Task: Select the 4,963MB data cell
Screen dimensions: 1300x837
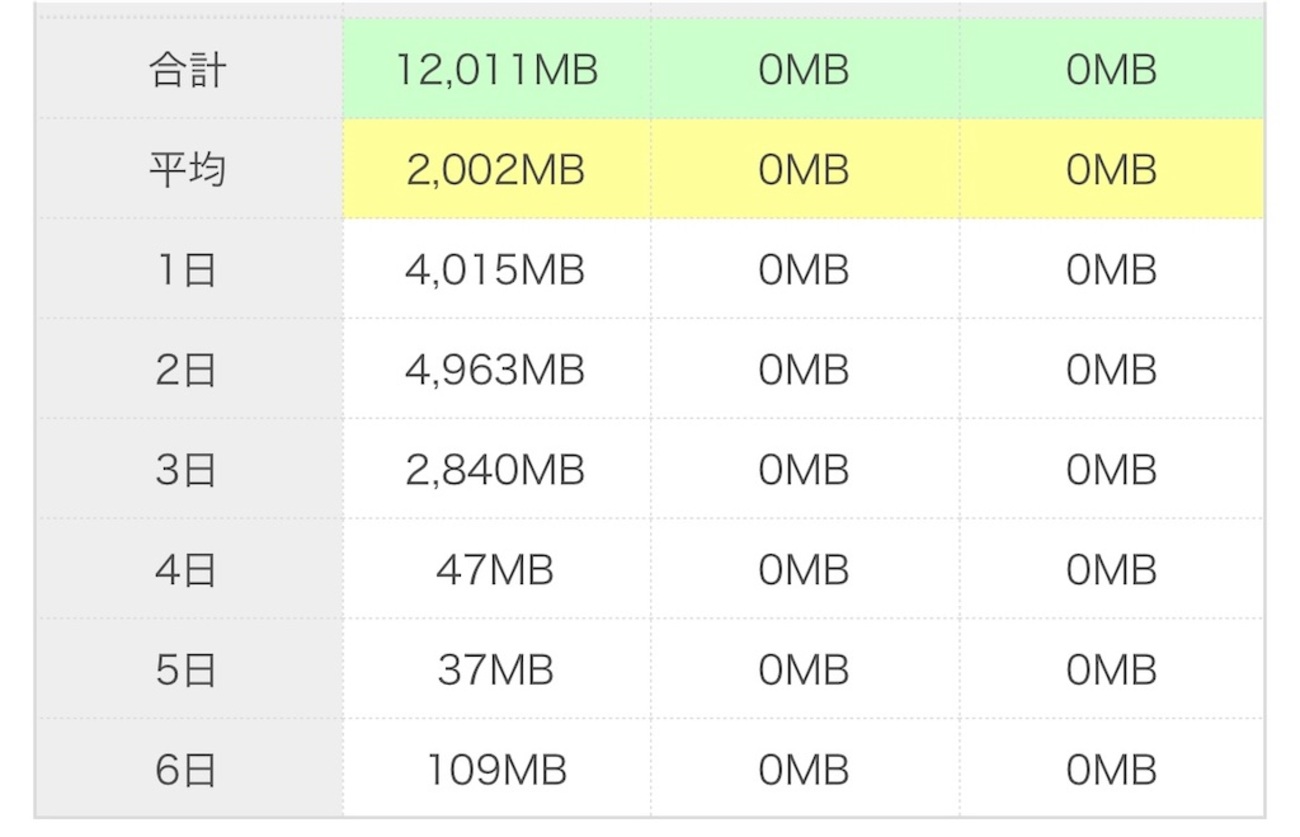Action: pos(496,371)
